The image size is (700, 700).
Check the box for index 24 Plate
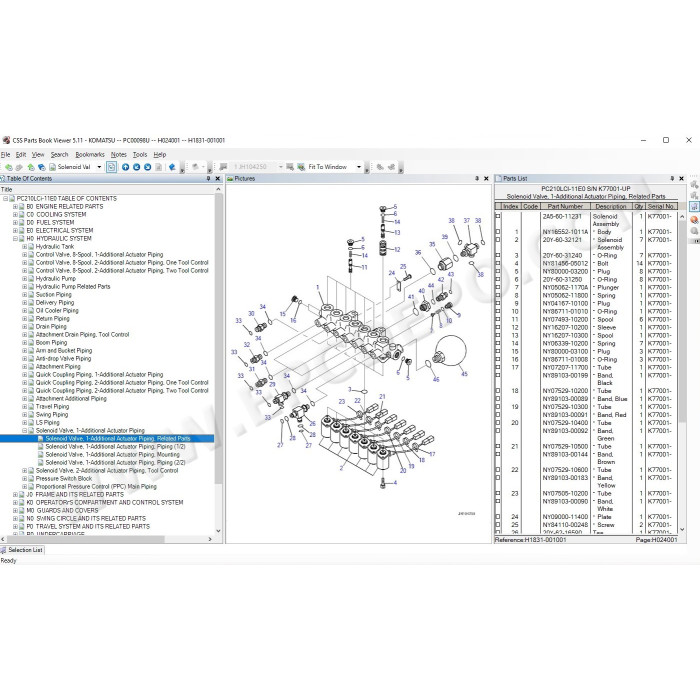click(498, 517)
